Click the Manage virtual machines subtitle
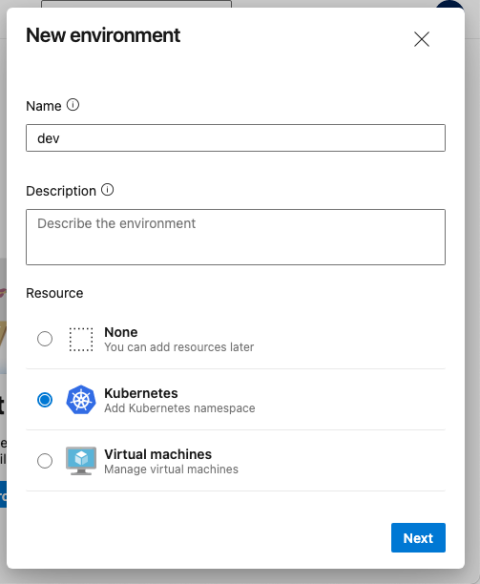The width and height of the screenshot is (480, 584). click(171, 469)
